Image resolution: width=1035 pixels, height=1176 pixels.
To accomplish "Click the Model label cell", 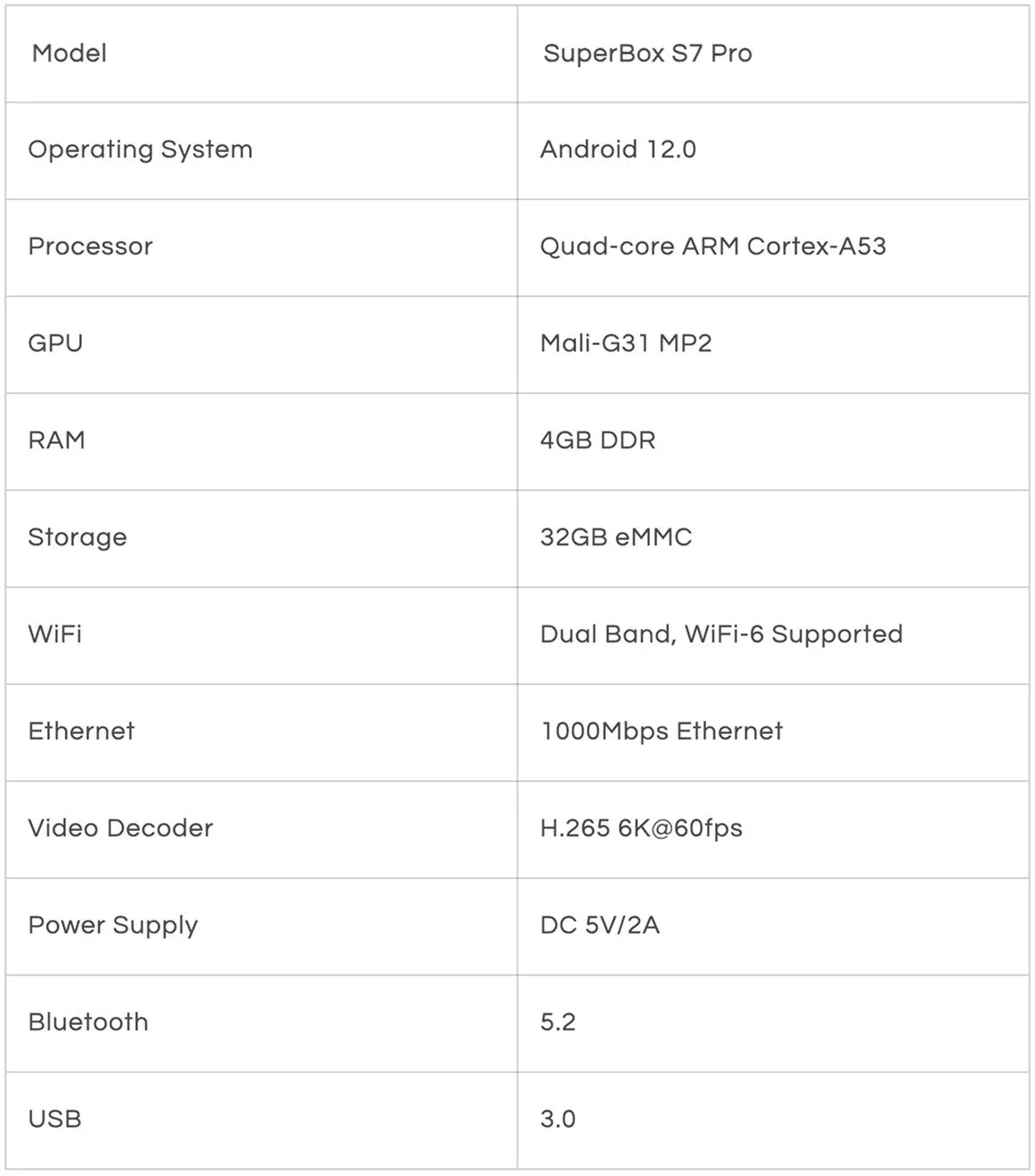I will [69, 53].
